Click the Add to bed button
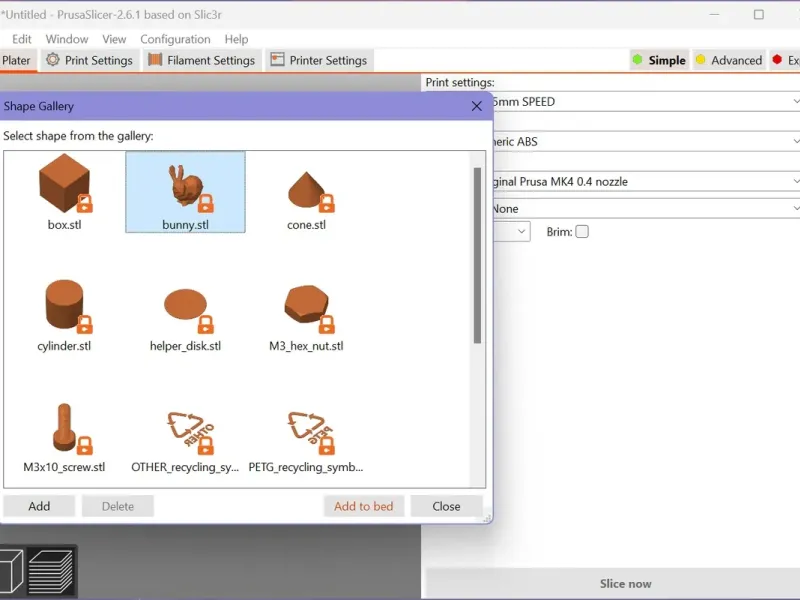The image size is (800, 600). coord(364,506)
